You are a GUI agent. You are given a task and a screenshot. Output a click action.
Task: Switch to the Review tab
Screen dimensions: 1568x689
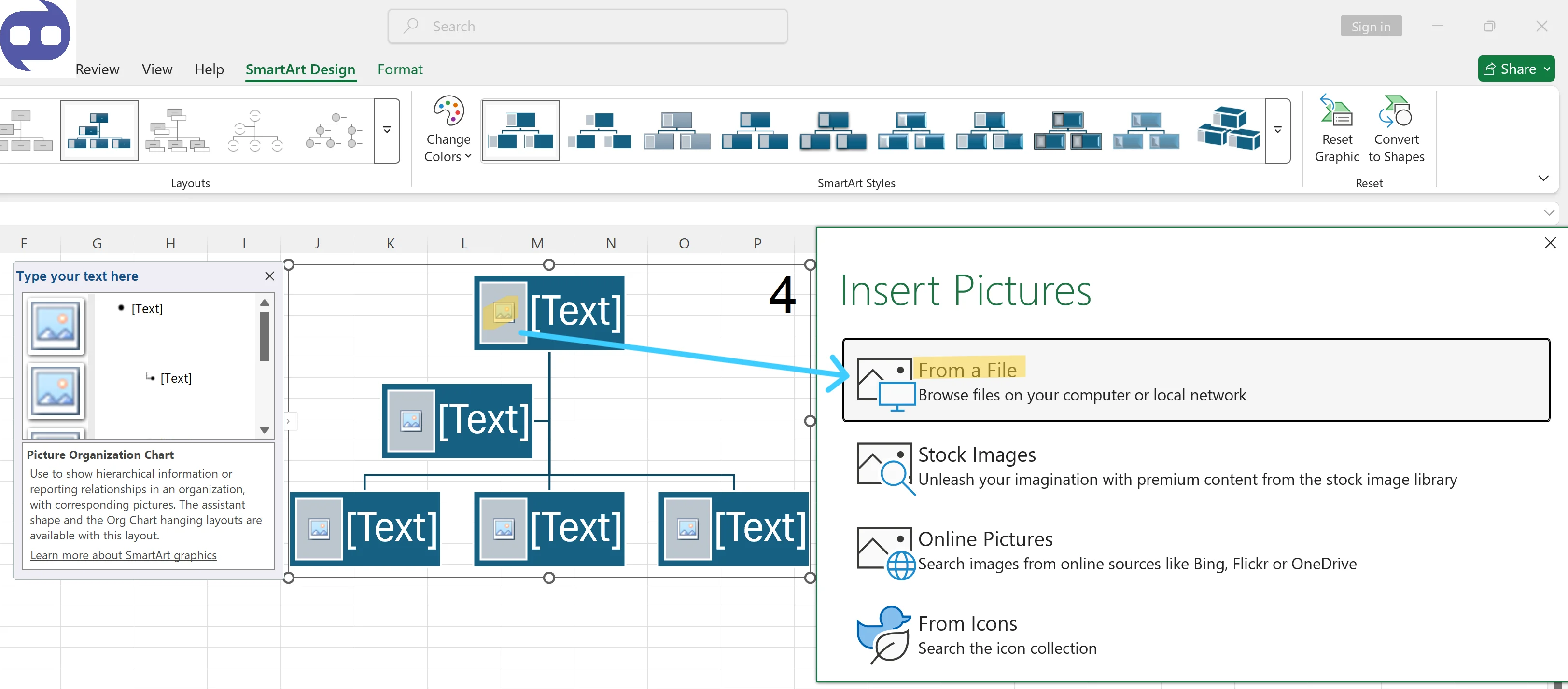98,69
